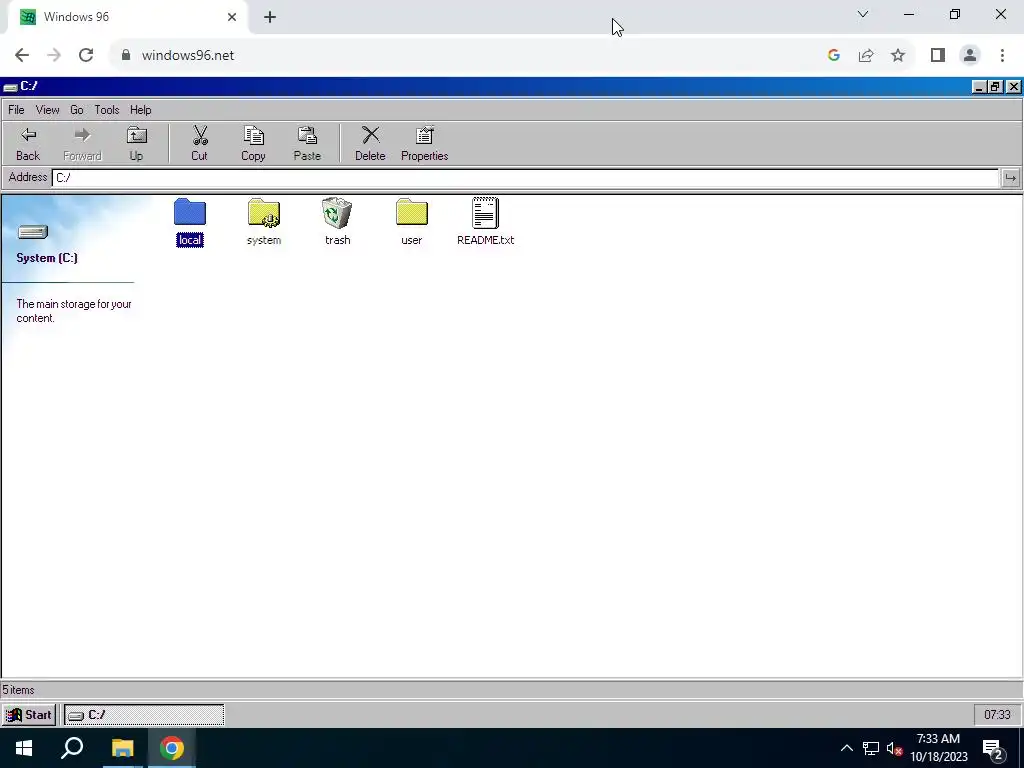
Task: Select the blue local folder
Action: click(190, 222)
